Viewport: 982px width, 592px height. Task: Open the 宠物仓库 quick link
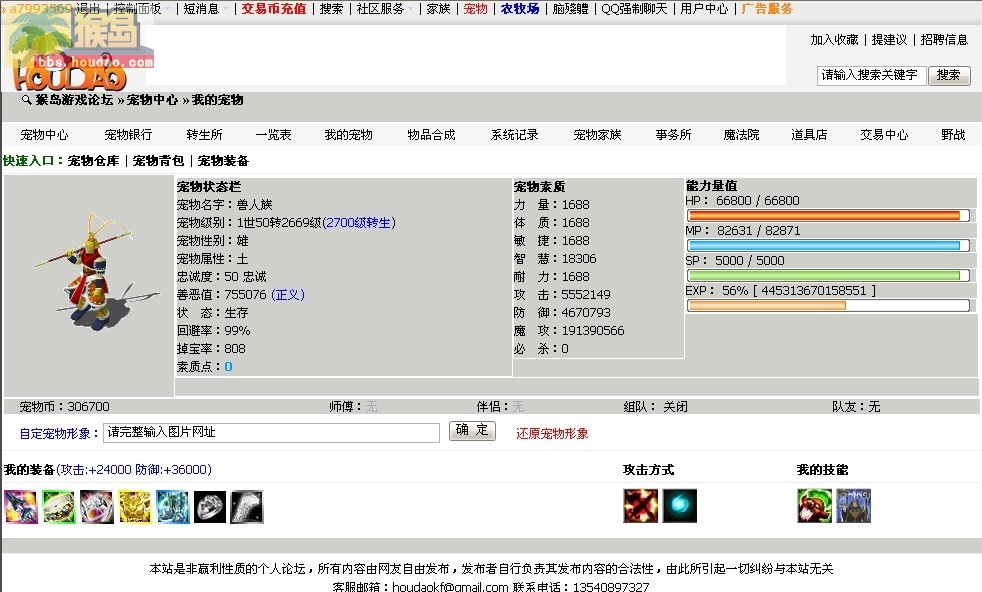click(93, 161)
